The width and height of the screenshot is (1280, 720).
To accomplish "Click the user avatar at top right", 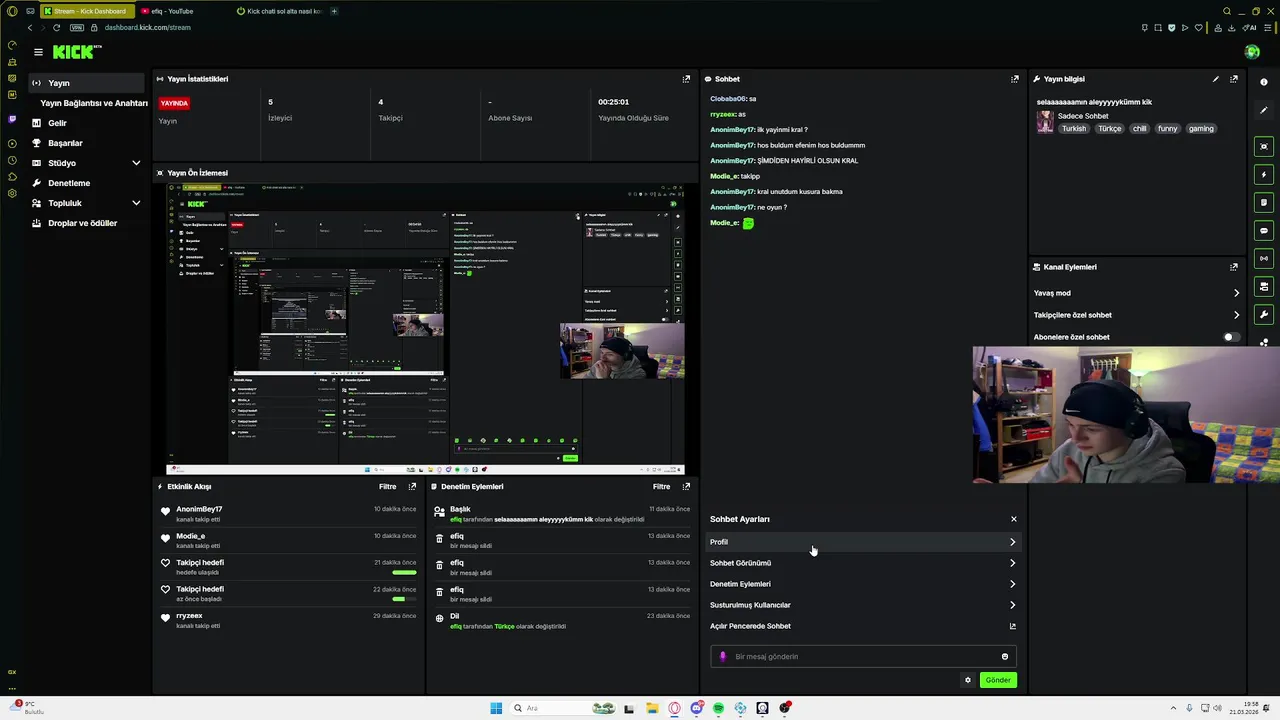I will pos(1252,52).
